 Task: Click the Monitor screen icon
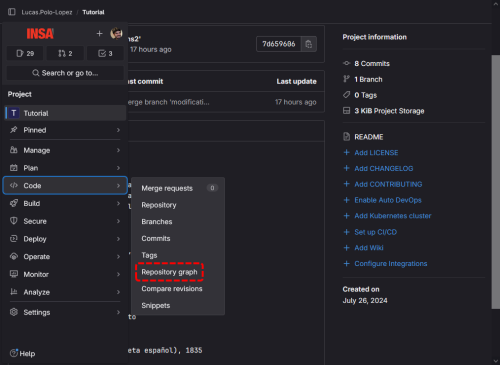click(14, 274)
